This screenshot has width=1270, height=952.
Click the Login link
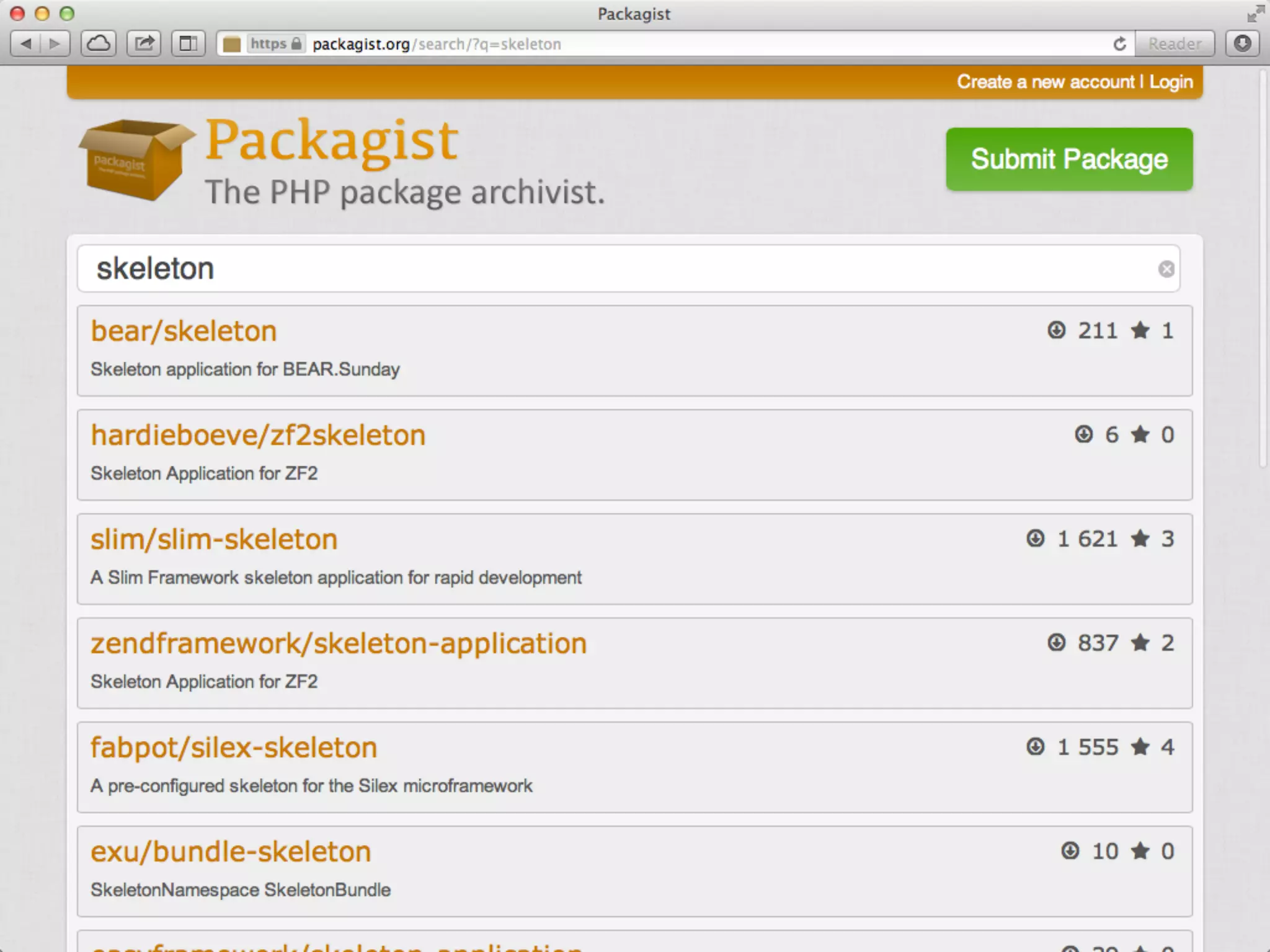click(x=1171, y=82)
